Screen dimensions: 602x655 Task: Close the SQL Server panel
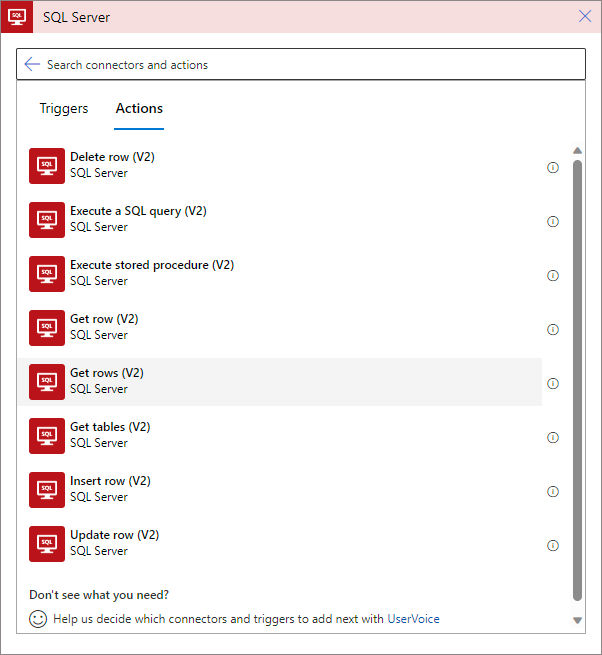585,16
